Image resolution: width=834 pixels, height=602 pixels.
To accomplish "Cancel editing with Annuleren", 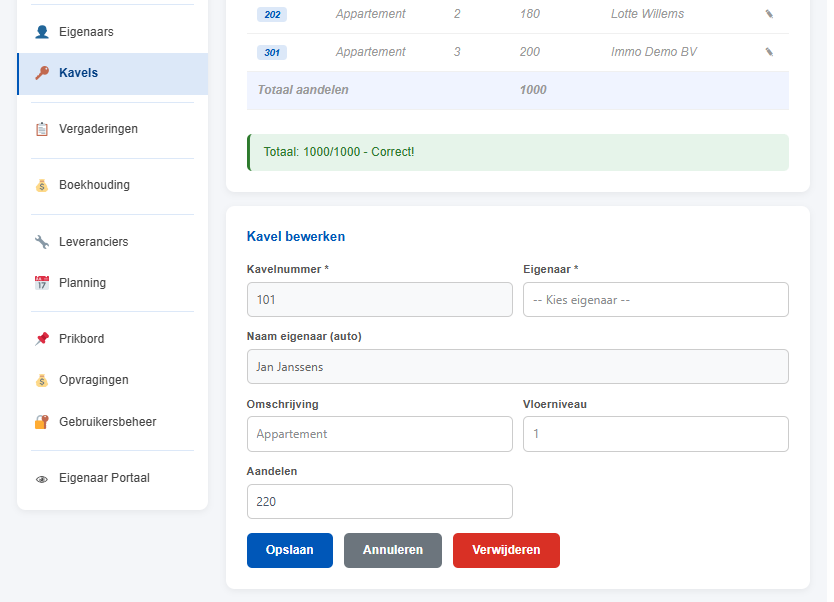I will point(393,550).
